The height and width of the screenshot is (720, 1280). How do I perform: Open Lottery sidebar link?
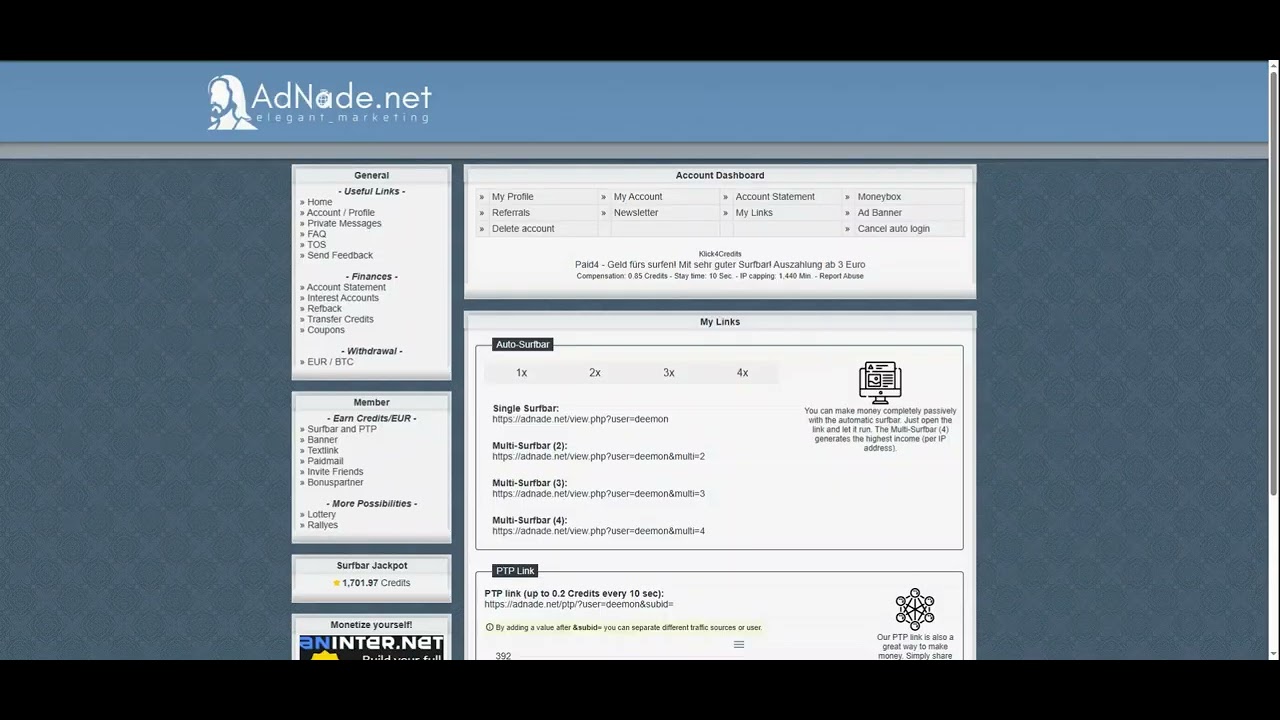322,515
